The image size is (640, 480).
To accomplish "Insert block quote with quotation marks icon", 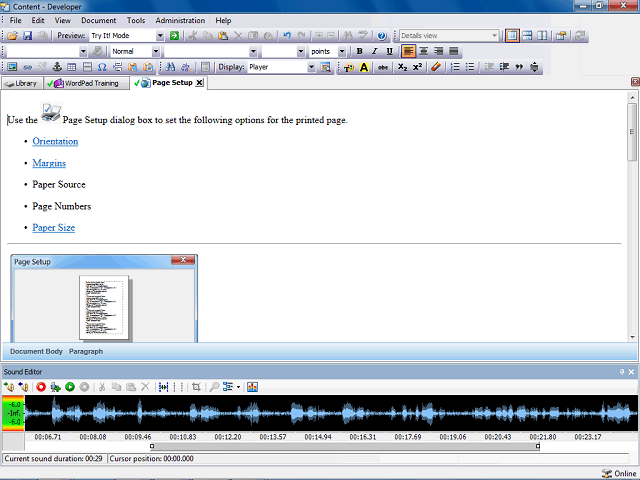I will pyautogui.click(x=519, y=67).
